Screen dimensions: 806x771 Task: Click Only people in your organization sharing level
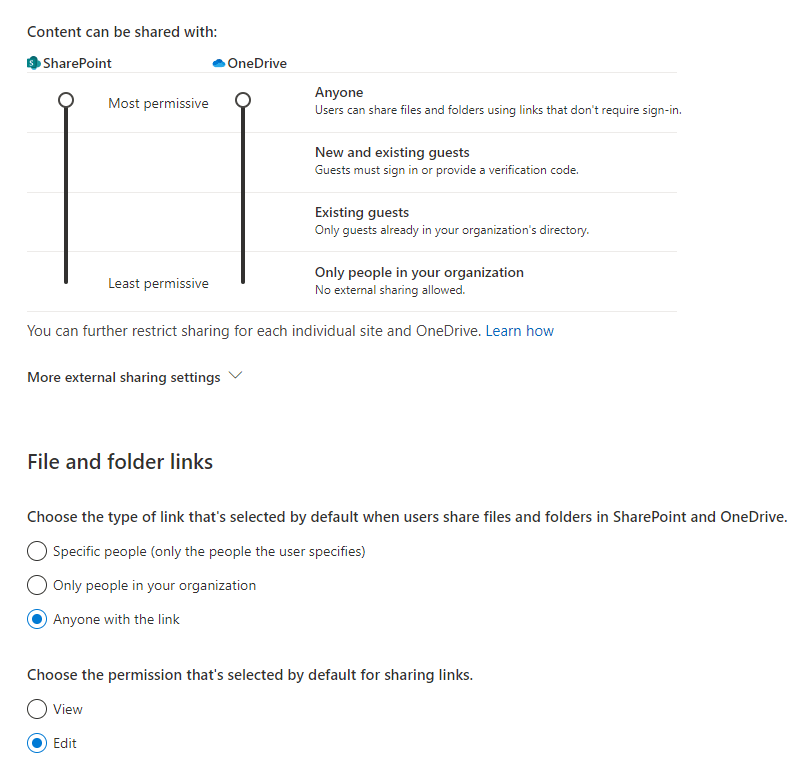coord(419,272)
